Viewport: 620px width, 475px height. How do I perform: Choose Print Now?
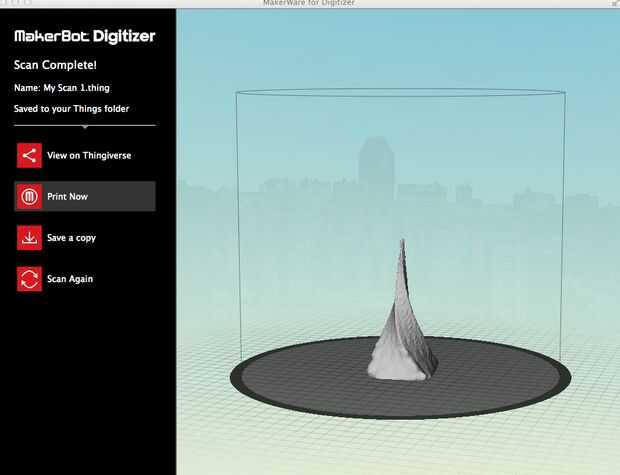(x=85, y=197)
